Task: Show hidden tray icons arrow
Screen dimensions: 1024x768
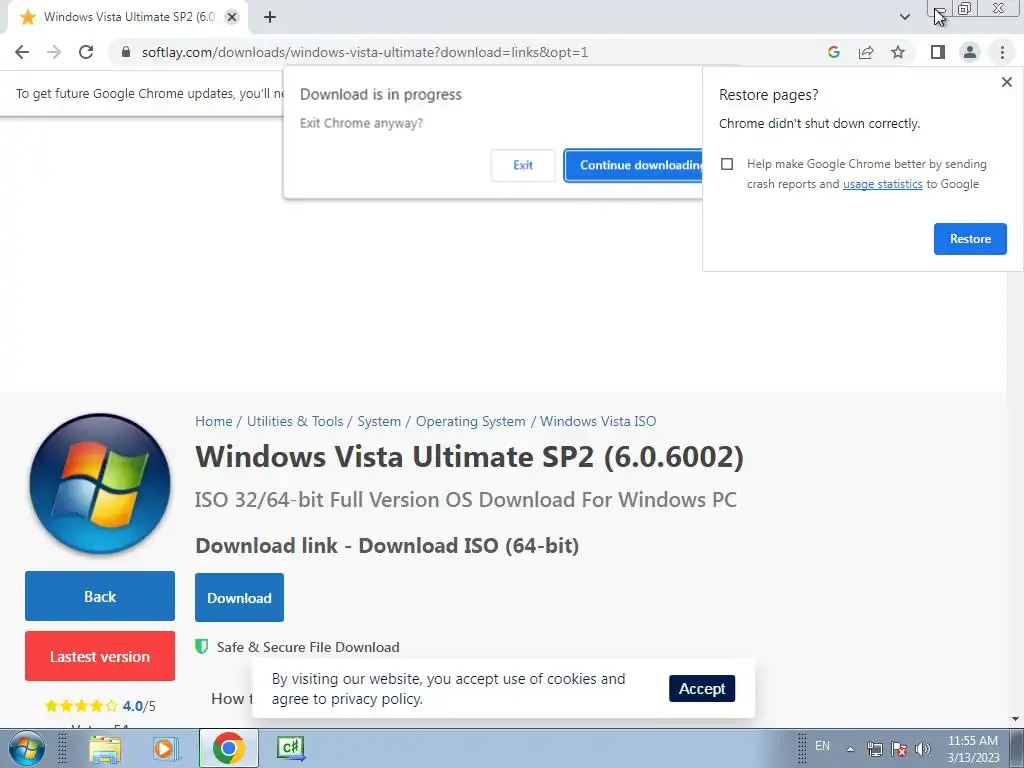Action: coord(850,749)
